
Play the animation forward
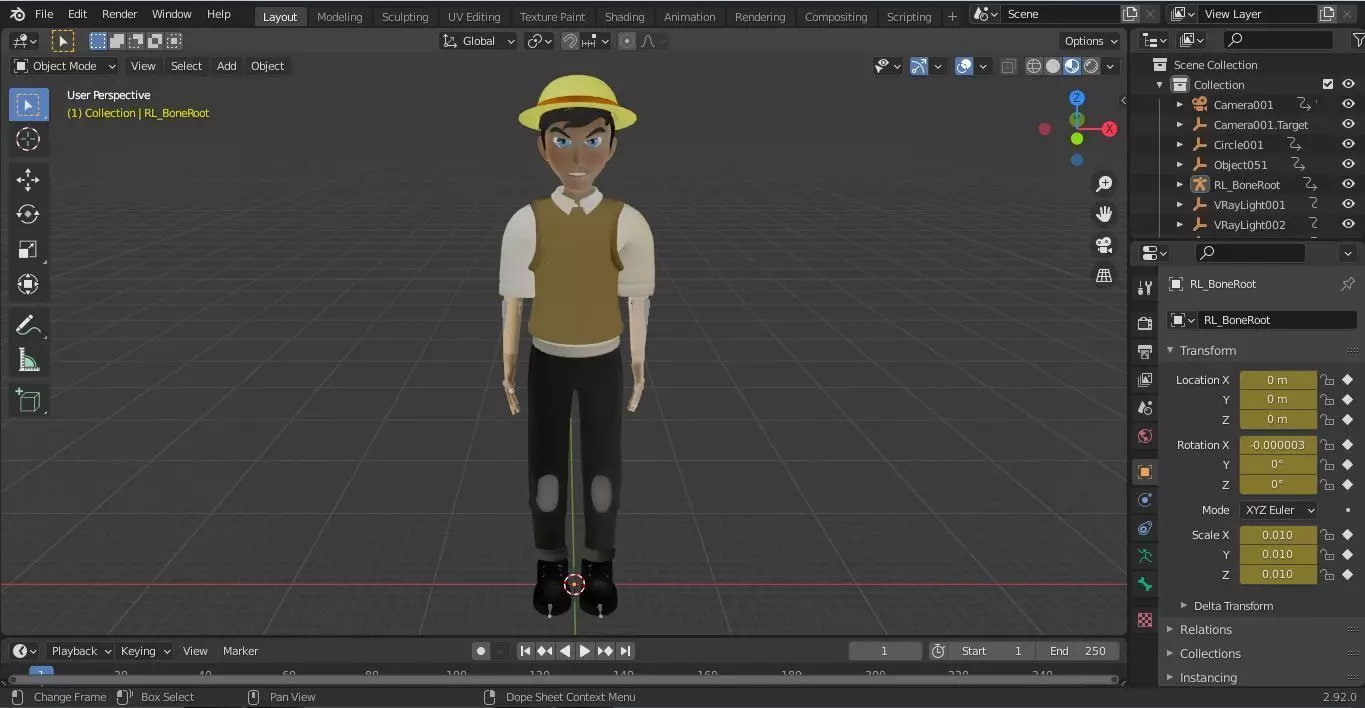[x=585, y=651]
